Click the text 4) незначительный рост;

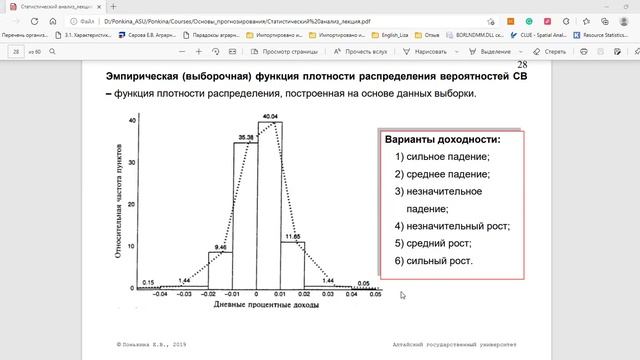tap(452, 226)
